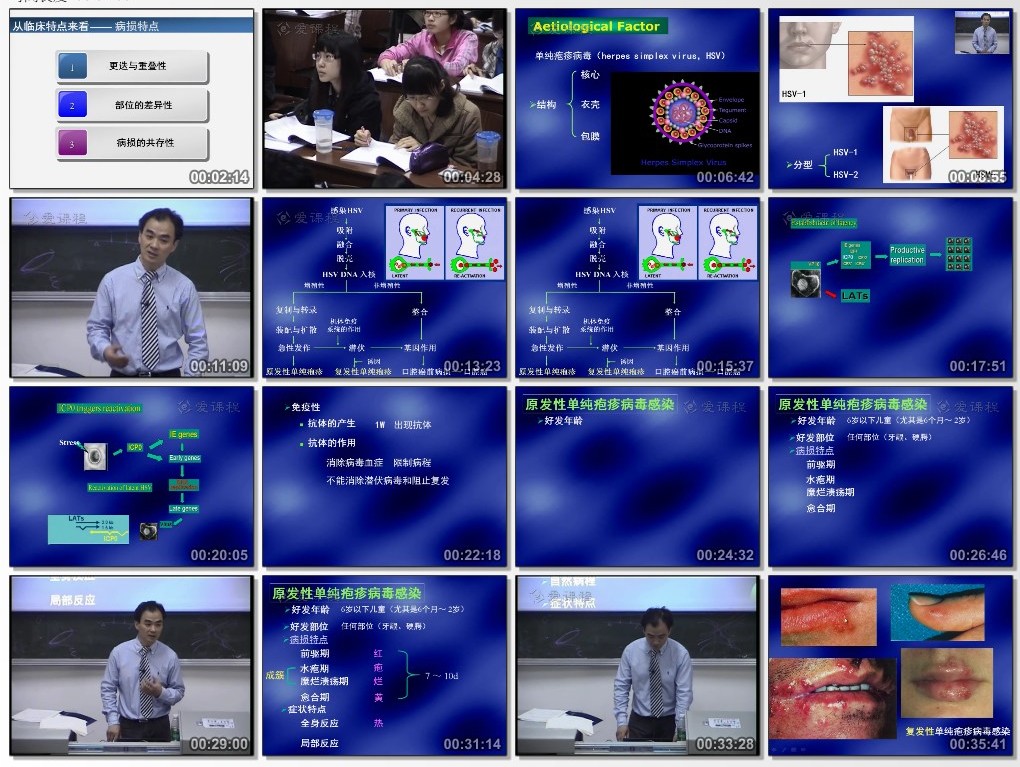
Task: Open the thumbnail timestamped 00:02:14
Action: click(x=131, y=98)
